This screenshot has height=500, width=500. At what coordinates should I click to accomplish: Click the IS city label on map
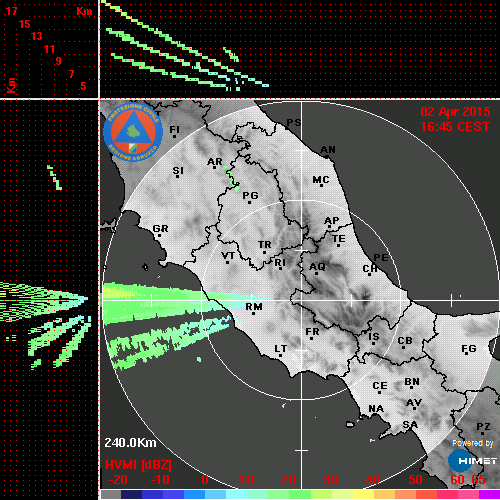pyautogui.click(x=374, y=337)
